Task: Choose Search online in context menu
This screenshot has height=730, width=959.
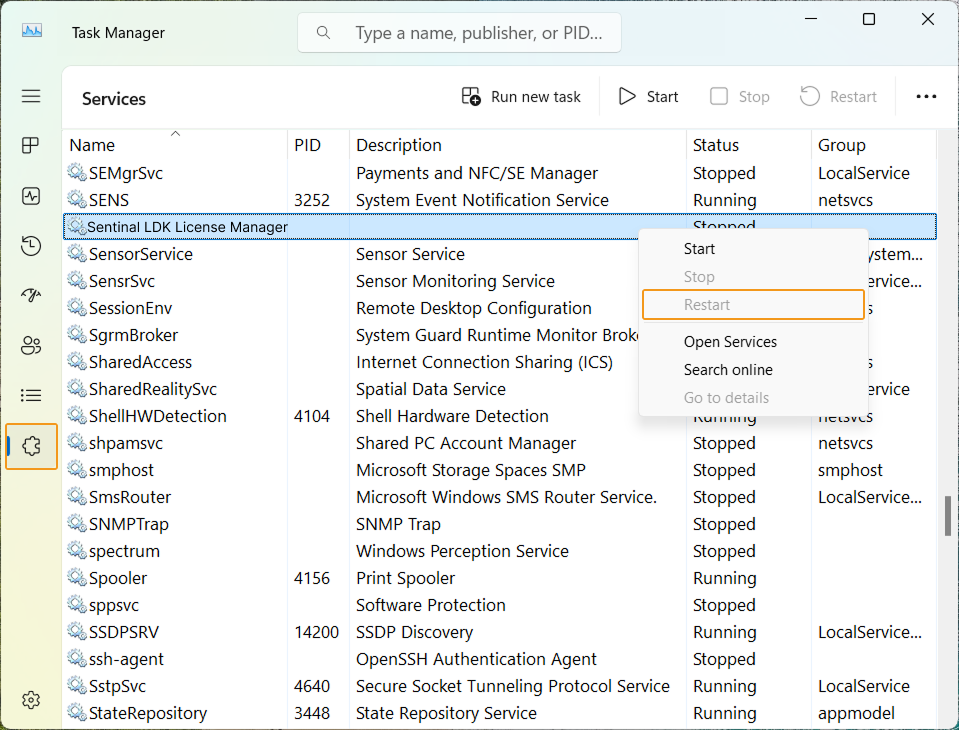Action: (x=728, y=370)
